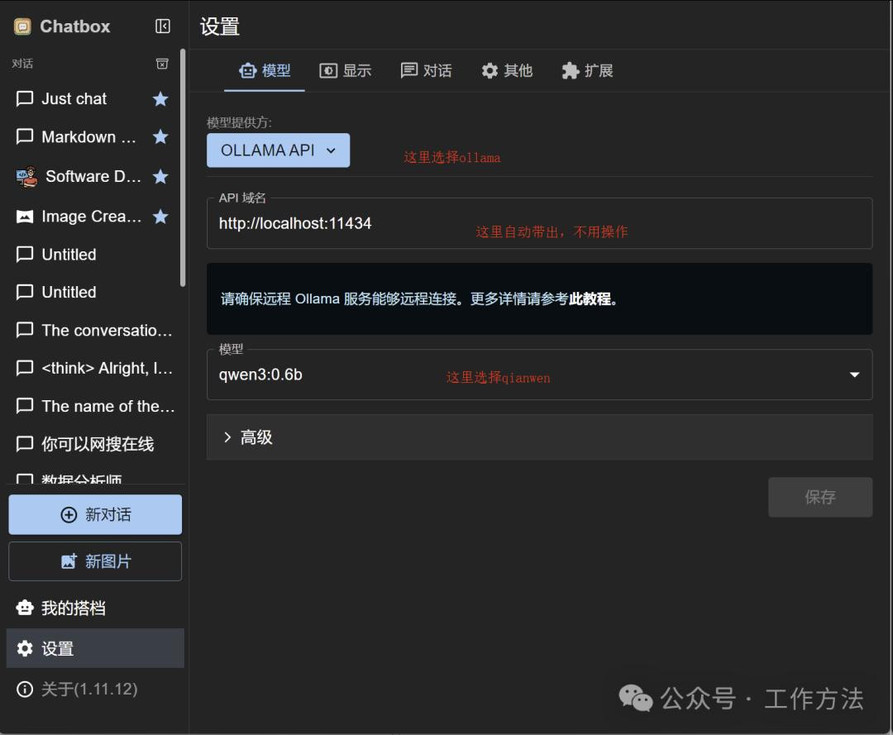Click the image-add icon in 新图片 button
This screenshot has width=893, height=735.
(x=68, y=561)
